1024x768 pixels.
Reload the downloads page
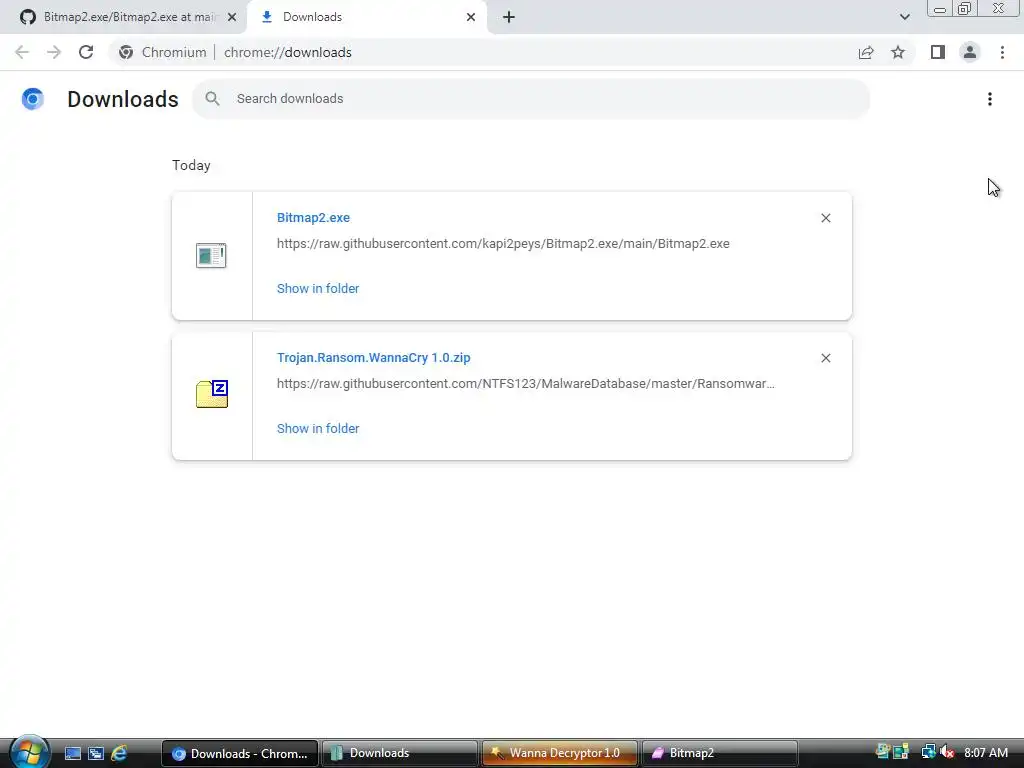point(86,52)
